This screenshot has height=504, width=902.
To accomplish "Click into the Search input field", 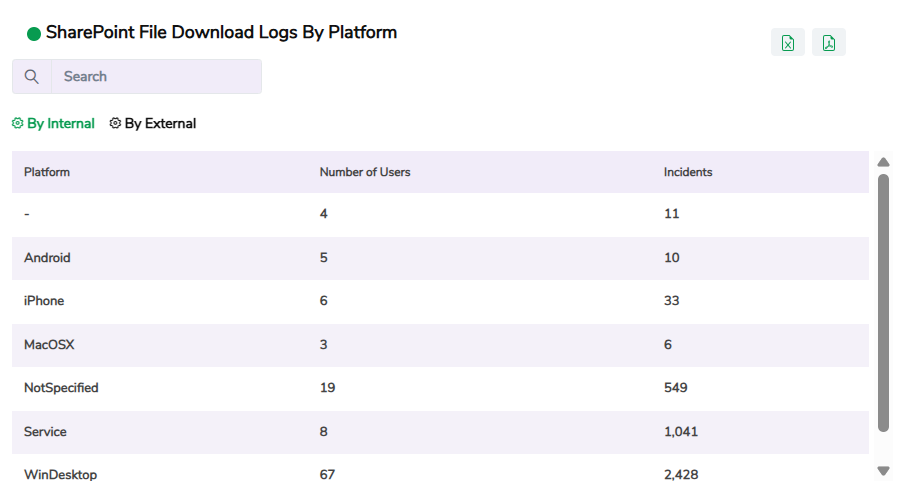I will [155, 77].
